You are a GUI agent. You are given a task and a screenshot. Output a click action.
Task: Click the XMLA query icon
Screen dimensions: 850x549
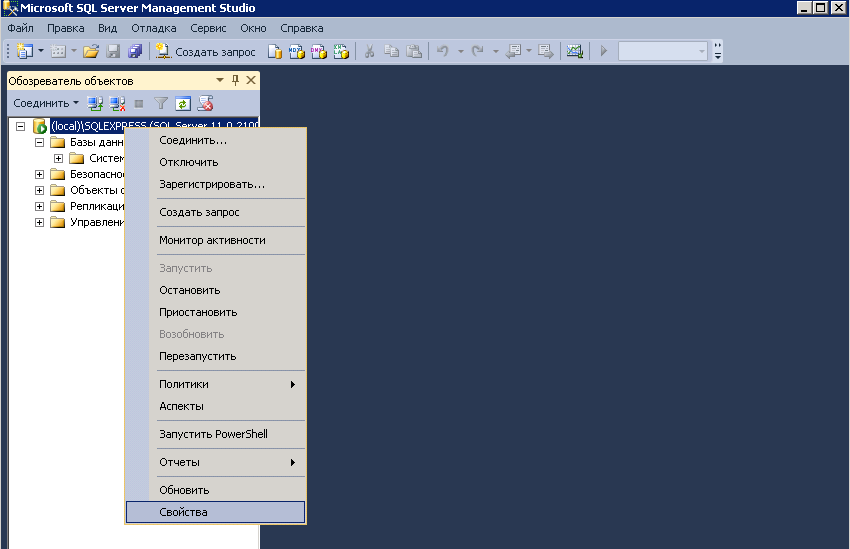[341, 51]
